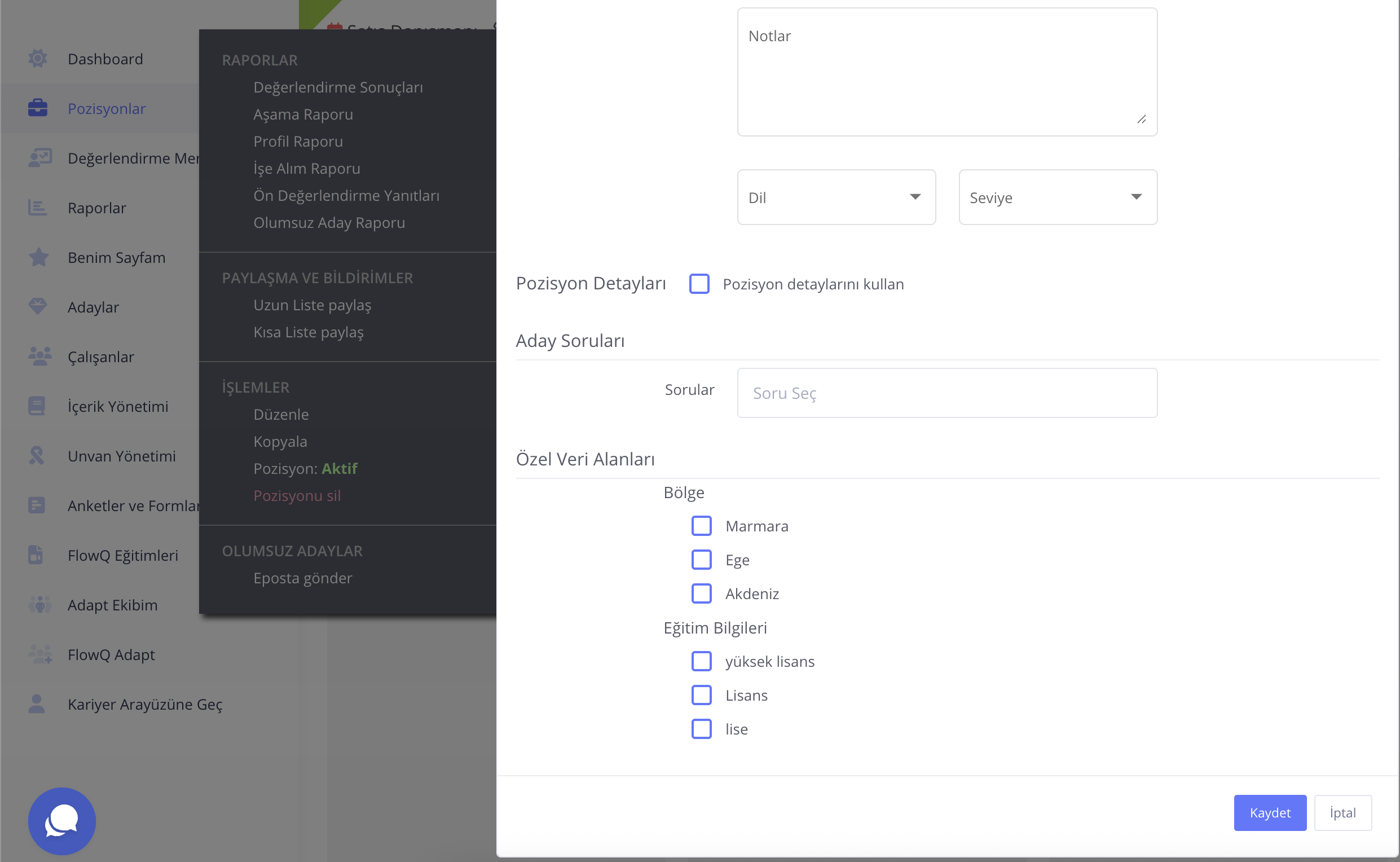Choose Kopyala in the İşlemler menu
Viewport: 1400px width, 862px height.
click(x=280, y=442)
